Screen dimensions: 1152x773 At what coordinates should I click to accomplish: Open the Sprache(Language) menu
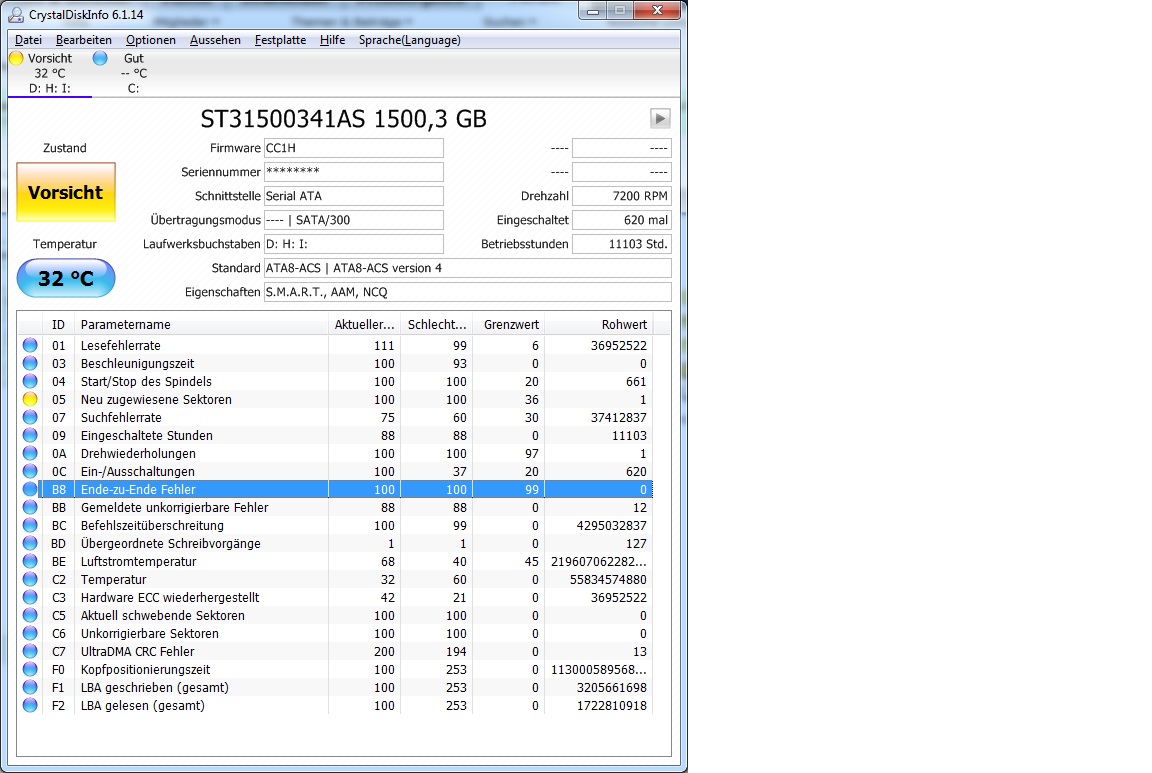pyautogui.click(x=410, y=40)
